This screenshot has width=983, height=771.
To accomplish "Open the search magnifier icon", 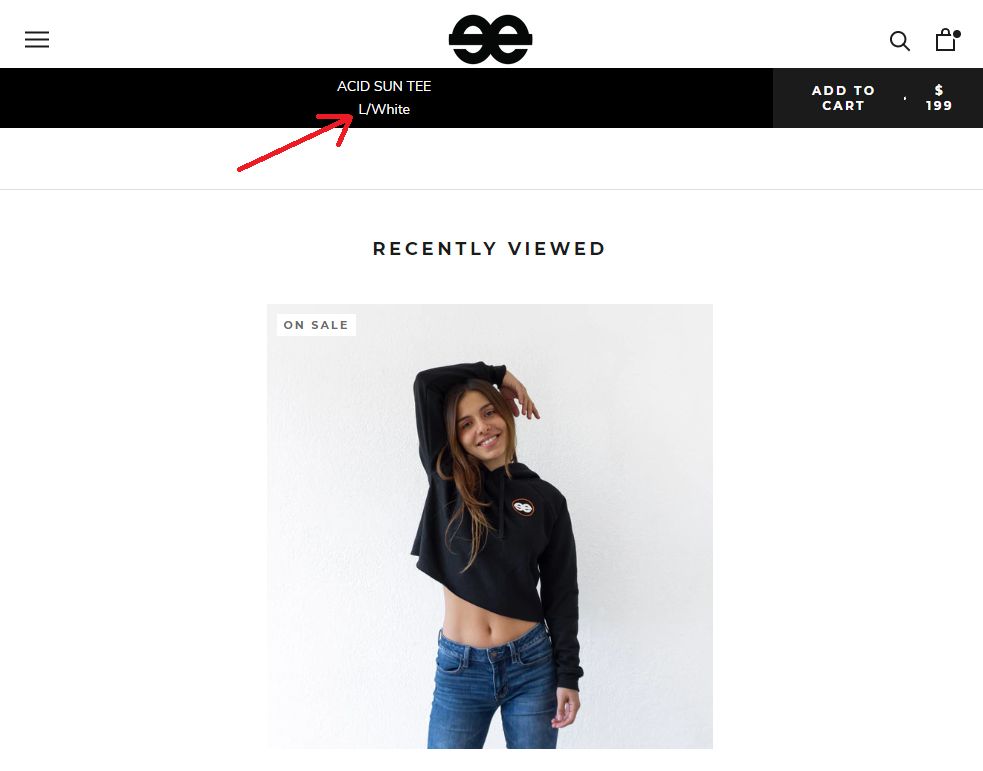I will point(900,41).
